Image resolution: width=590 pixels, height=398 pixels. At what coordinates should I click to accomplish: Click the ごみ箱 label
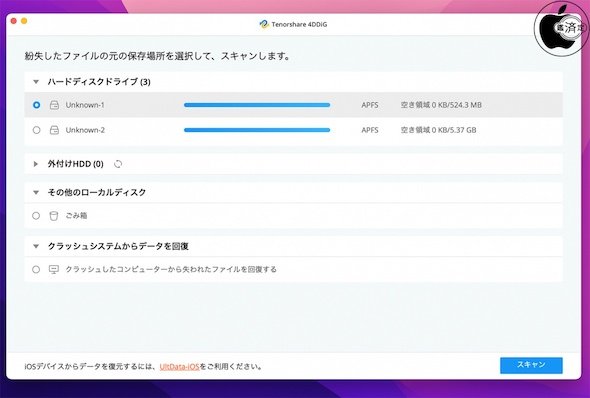point(76,216)
